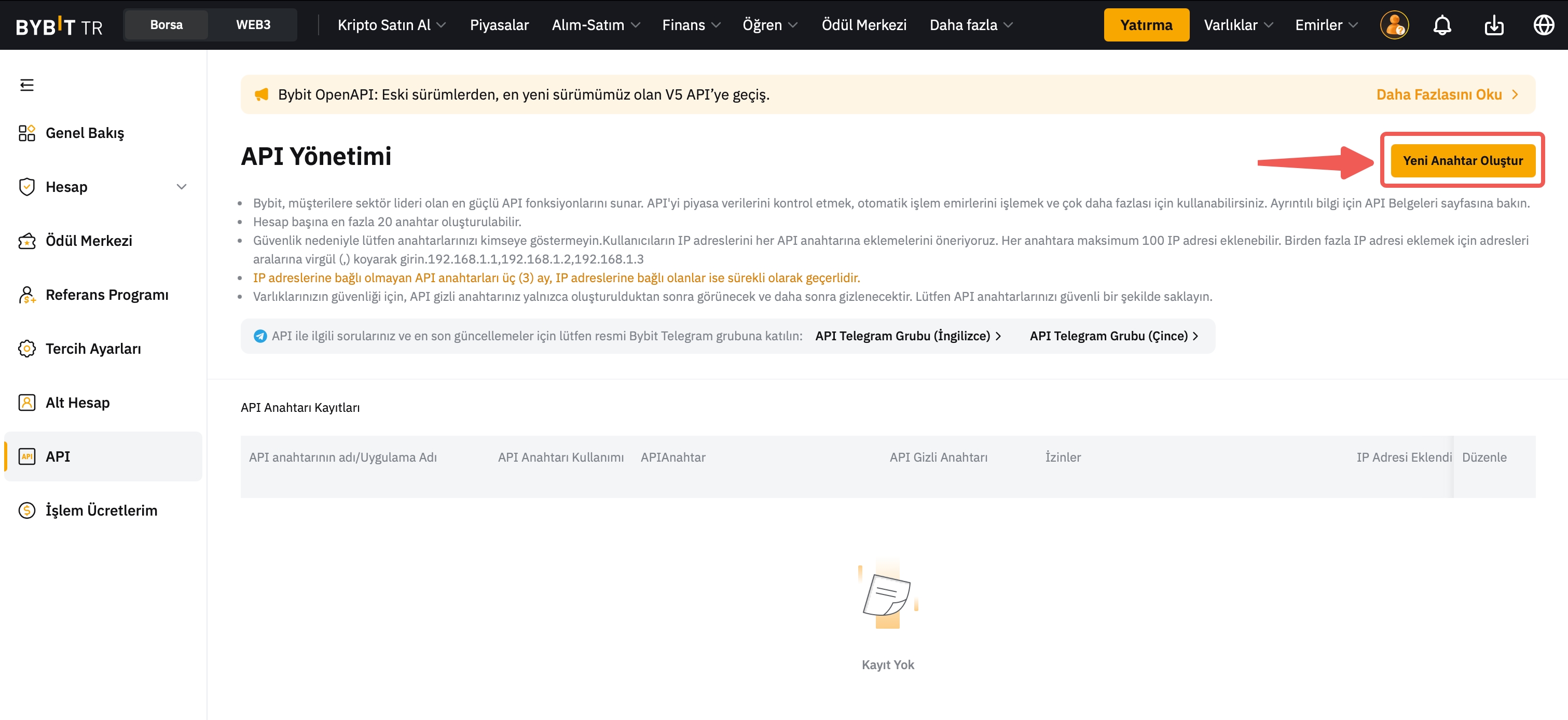Open İşlem Ücretlerim sidebar item
Viewport: 1568px width, 720px height.
point(101,510)
